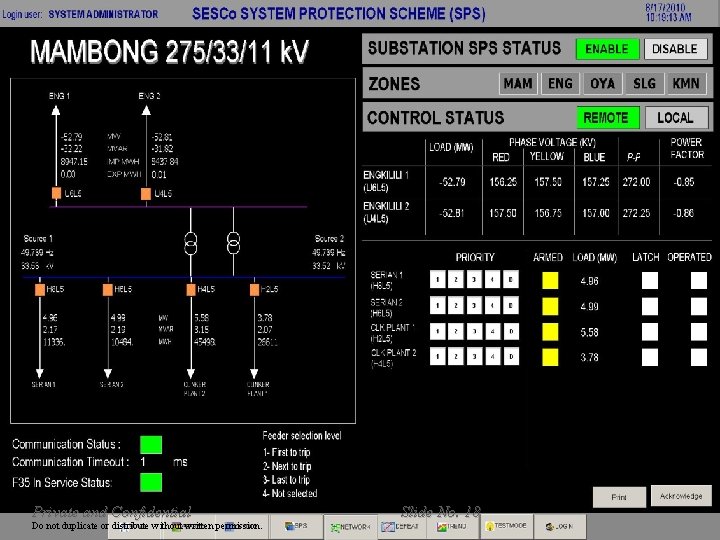Viewport: 720px width, 540px height.
Task: Set CLK Plant 2 priority to 1
Action: click(438, 356)
